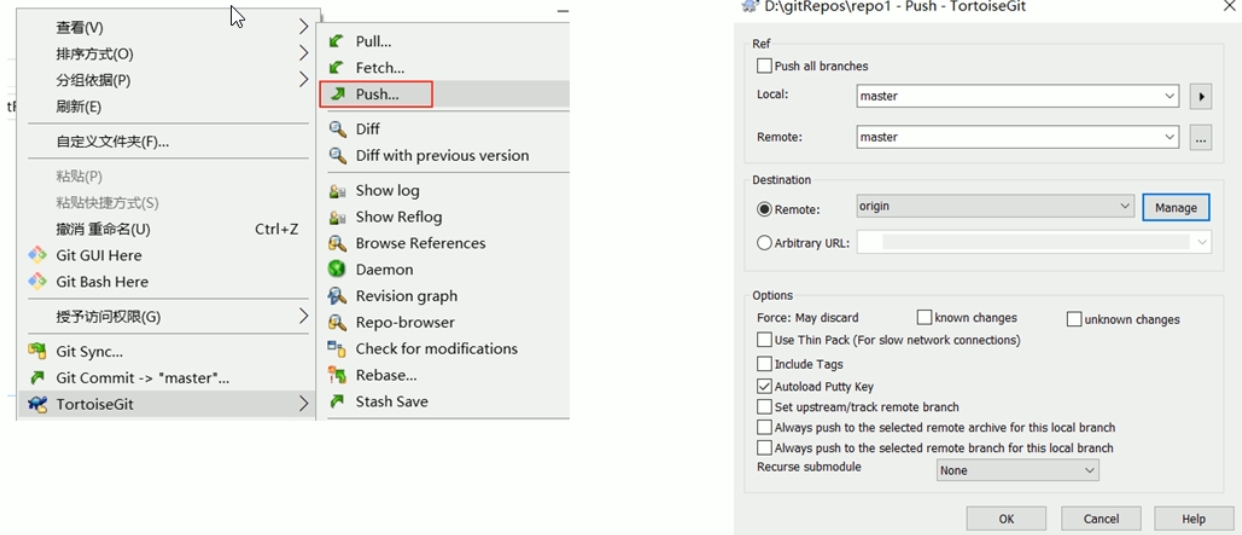Click the Rebase icon
Viewport: 1242px width, 535px height.
point(337,376)
